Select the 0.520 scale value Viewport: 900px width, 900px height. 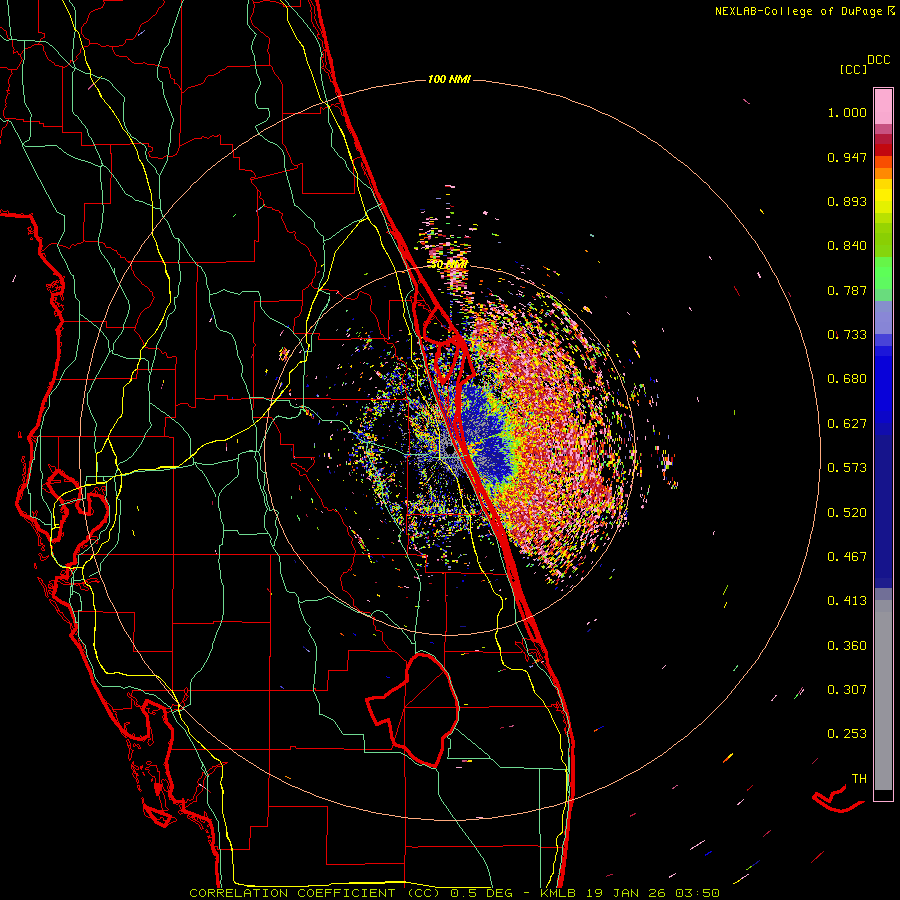pos(847,513)
